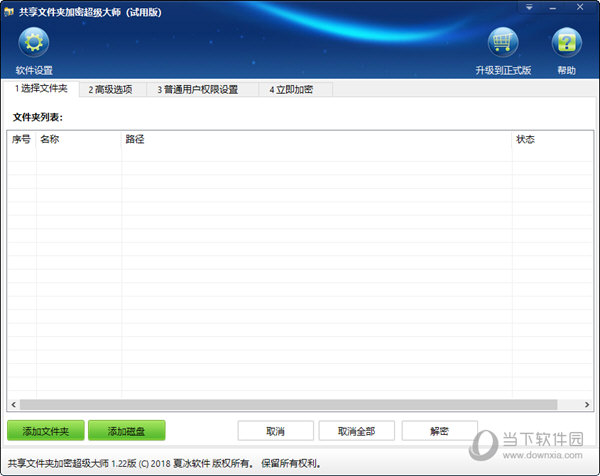Click the 升级到正式版 shopping cart icon

pyautogui.click(x=503, y=42)
